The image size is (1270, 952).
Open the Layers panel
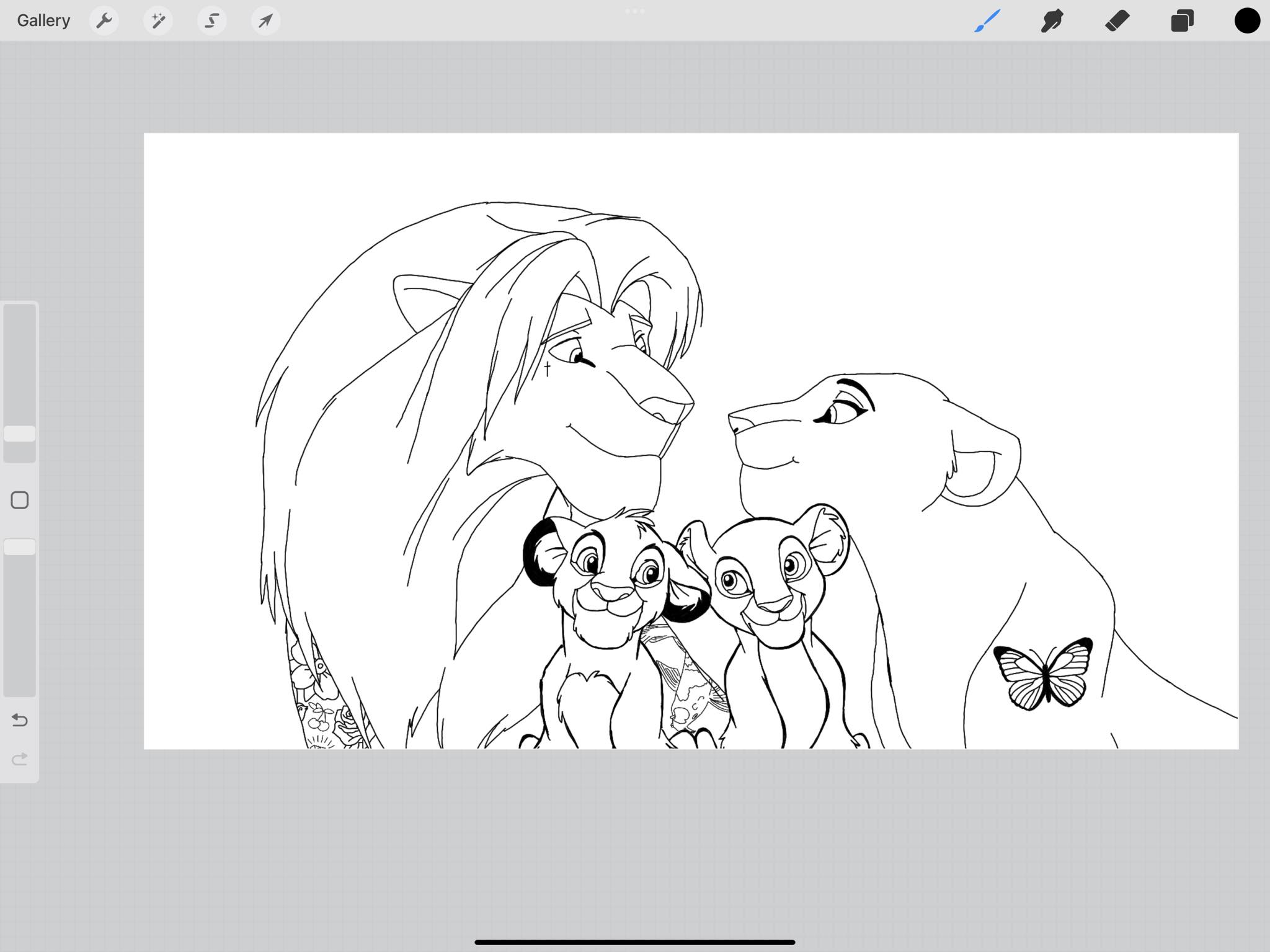[1182, 20]
